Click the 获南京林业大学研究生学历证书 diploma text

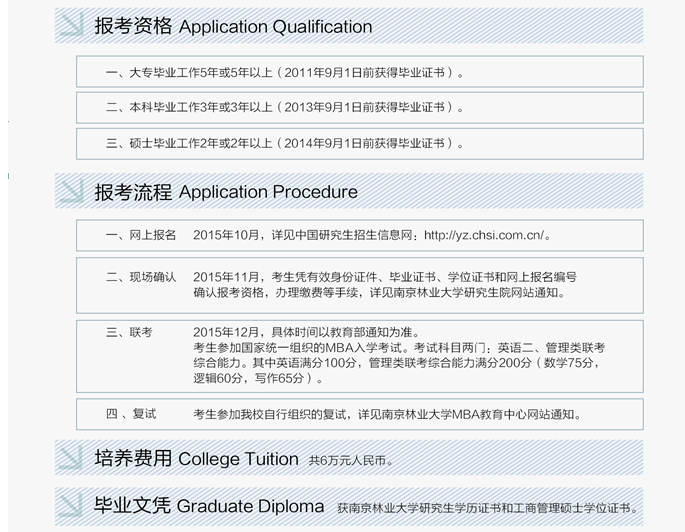487,508
